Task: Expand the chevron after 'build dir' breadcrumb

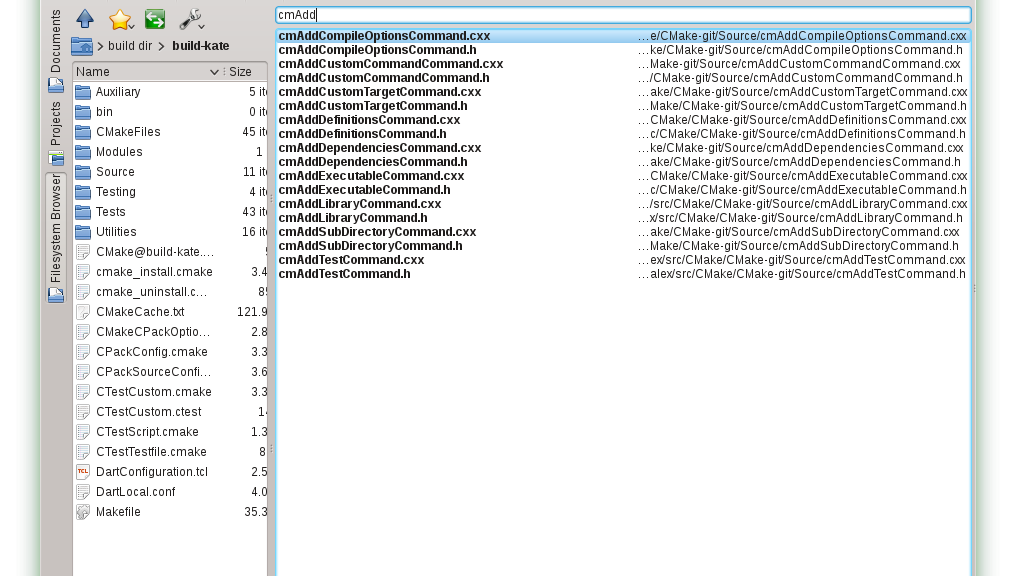Action: pyautogui.click(x=161, y=46)
